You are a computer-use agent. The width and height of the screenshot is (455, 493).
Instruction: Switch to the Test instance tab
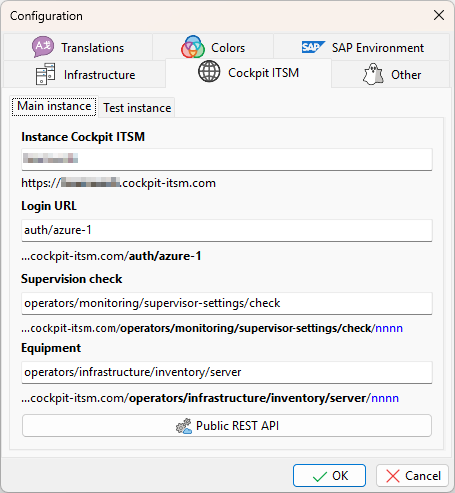pos(137,108)
